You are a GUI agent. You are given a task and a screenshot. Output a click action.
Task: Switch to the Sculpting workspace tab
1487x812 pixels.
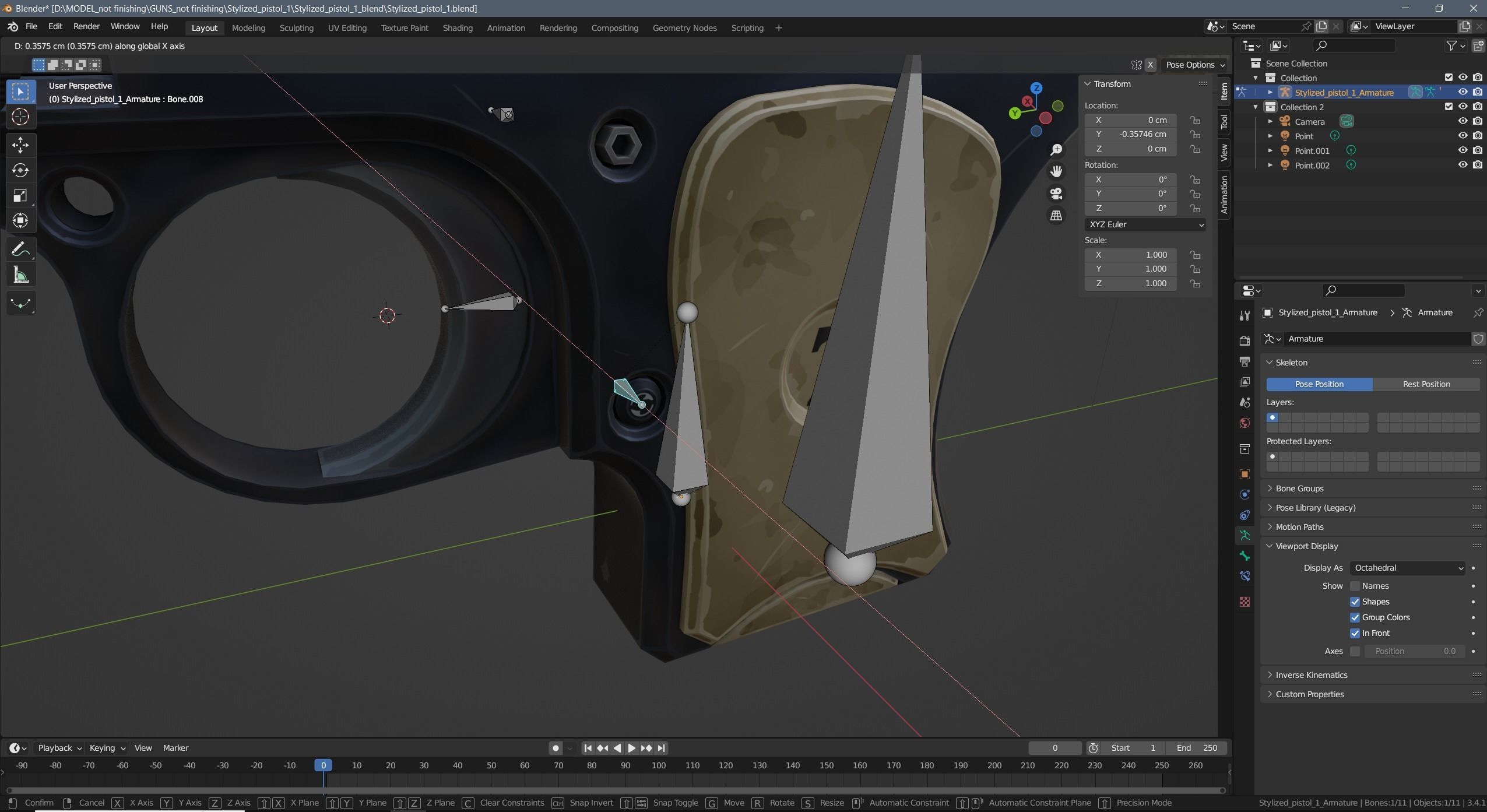pos(296,28)
